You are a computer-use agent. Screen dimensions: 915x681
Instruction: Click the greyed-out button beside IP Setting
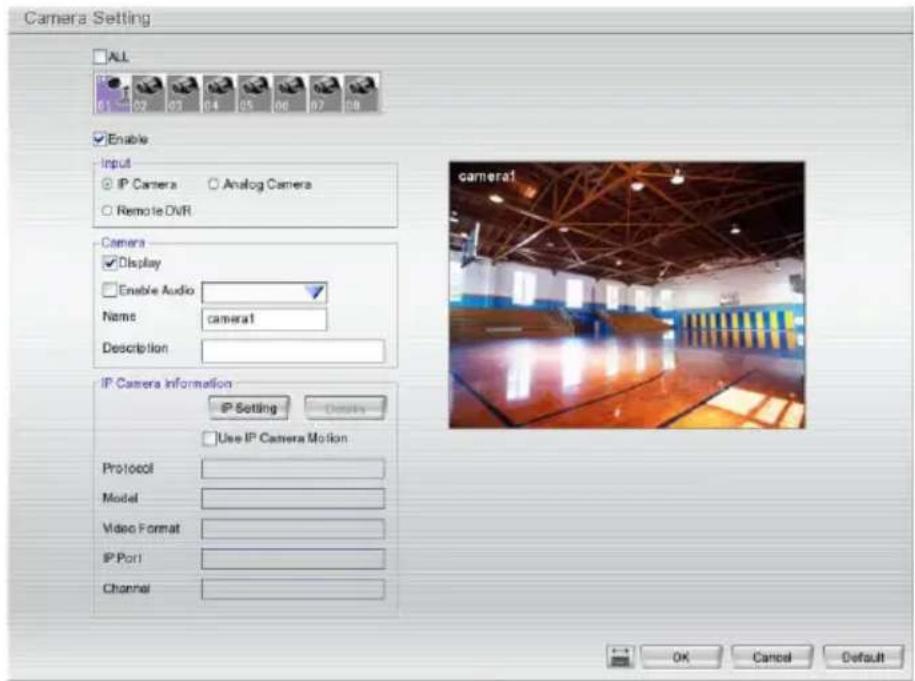point(345,408)
